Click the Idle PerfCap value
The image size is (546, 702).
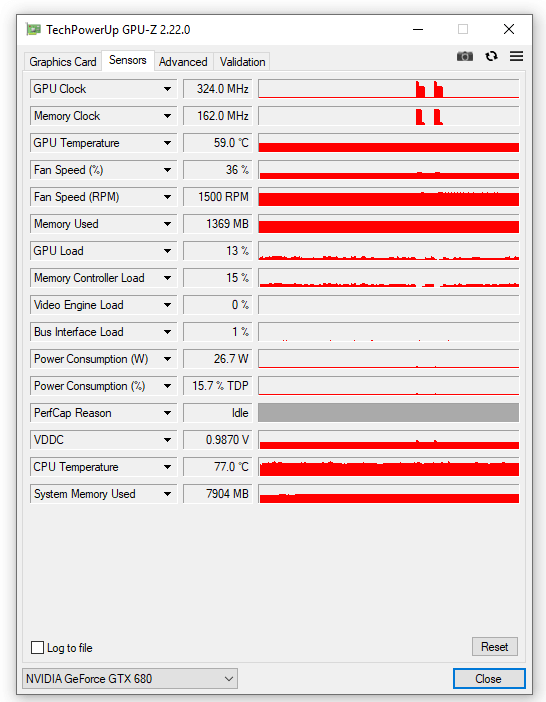(218, 413)
